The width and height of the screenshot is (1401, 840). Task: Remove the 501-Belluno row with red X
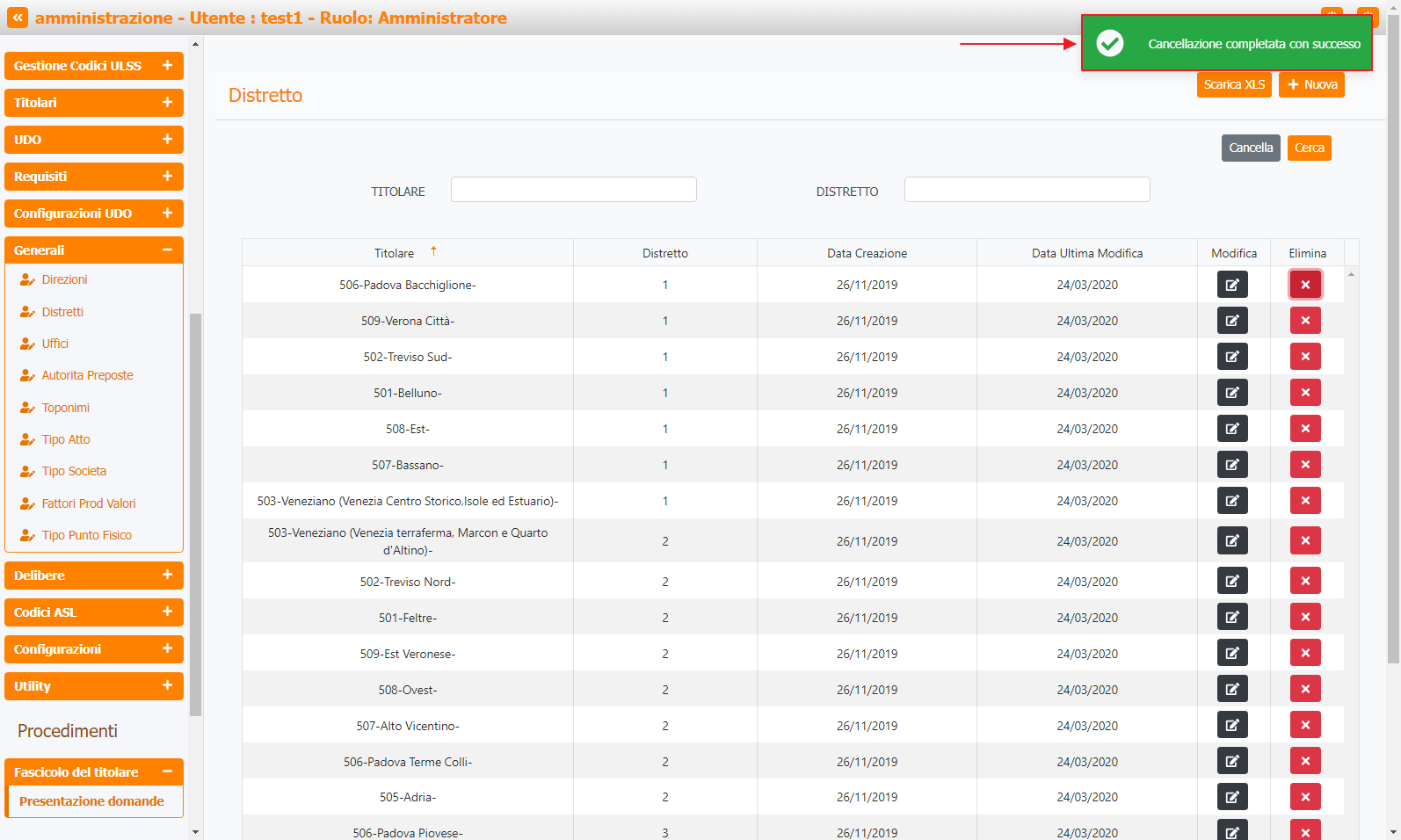pos(1304,393)
